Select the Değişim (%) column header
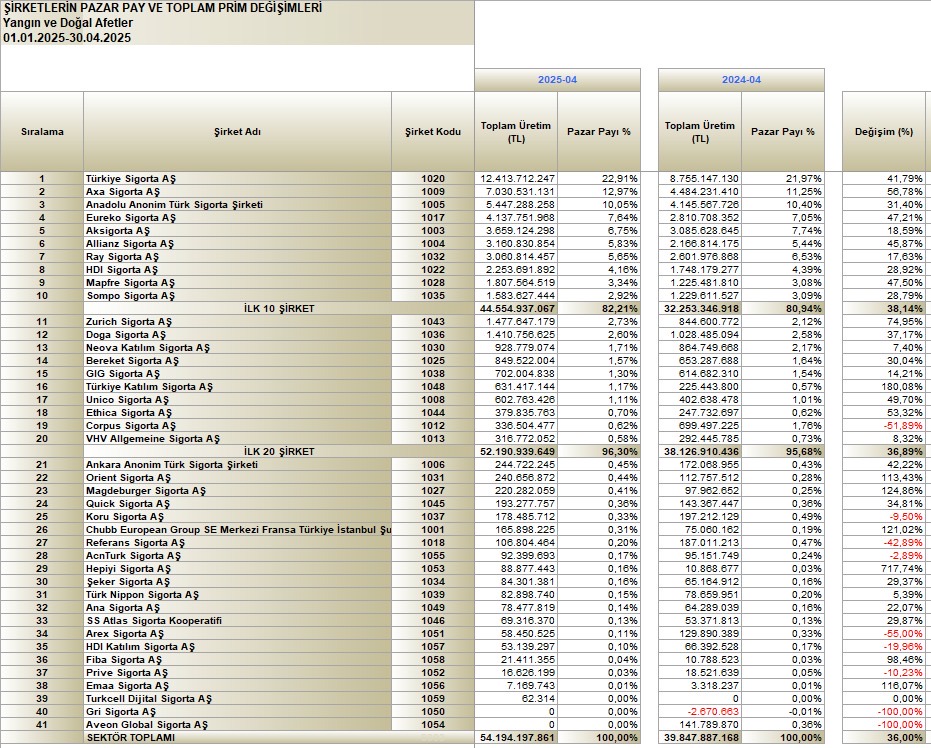Screen dimensions: 931x748 click(884, 132)
